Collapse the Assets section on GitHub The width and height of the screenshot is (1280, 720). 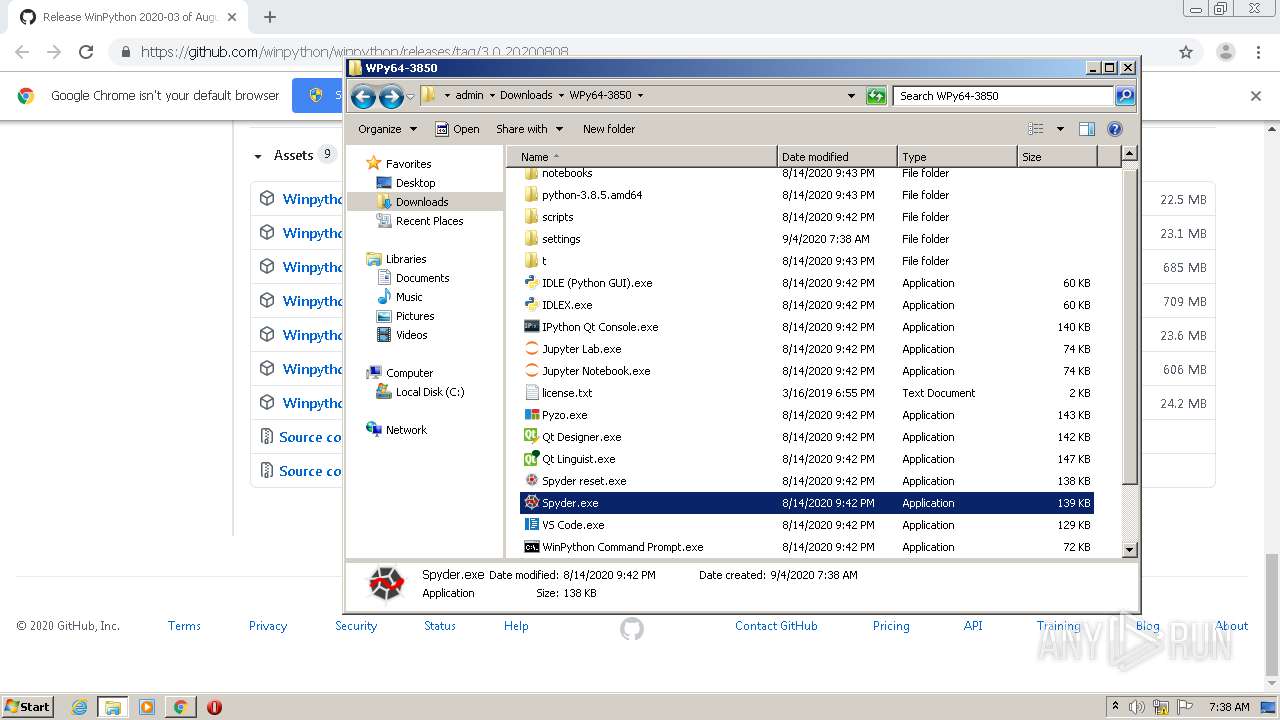258,156
